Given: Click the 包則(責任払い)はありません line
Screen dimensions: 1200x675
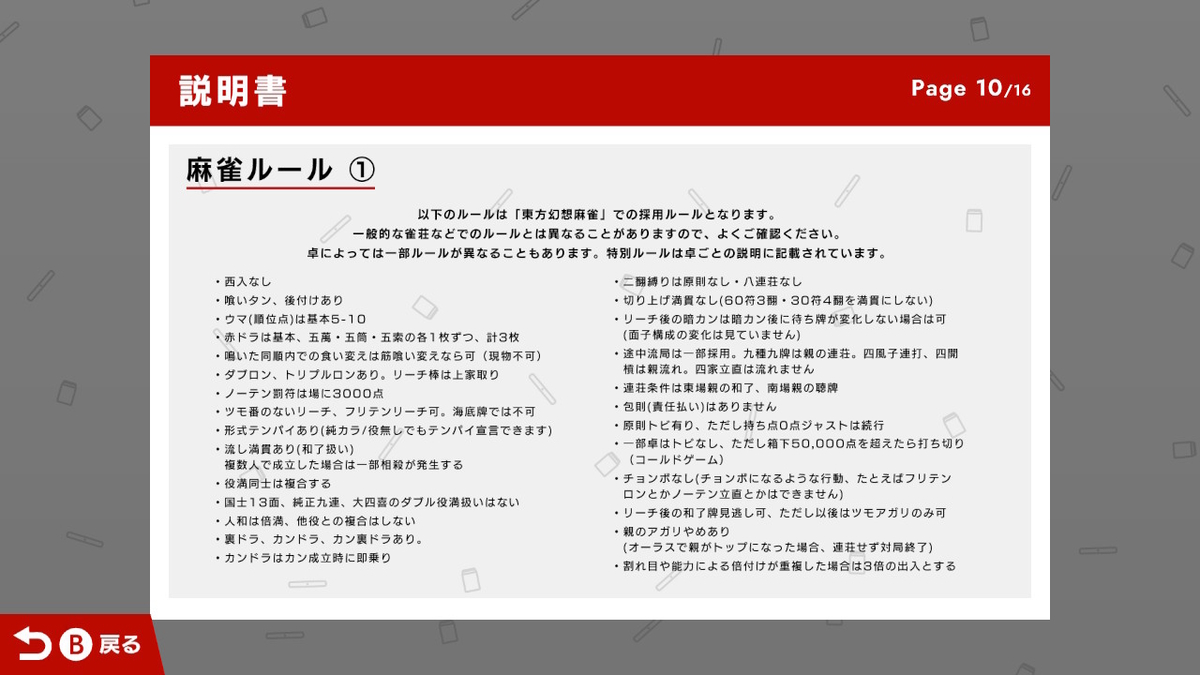Looking at the screenshot, I should coord(694,407).
